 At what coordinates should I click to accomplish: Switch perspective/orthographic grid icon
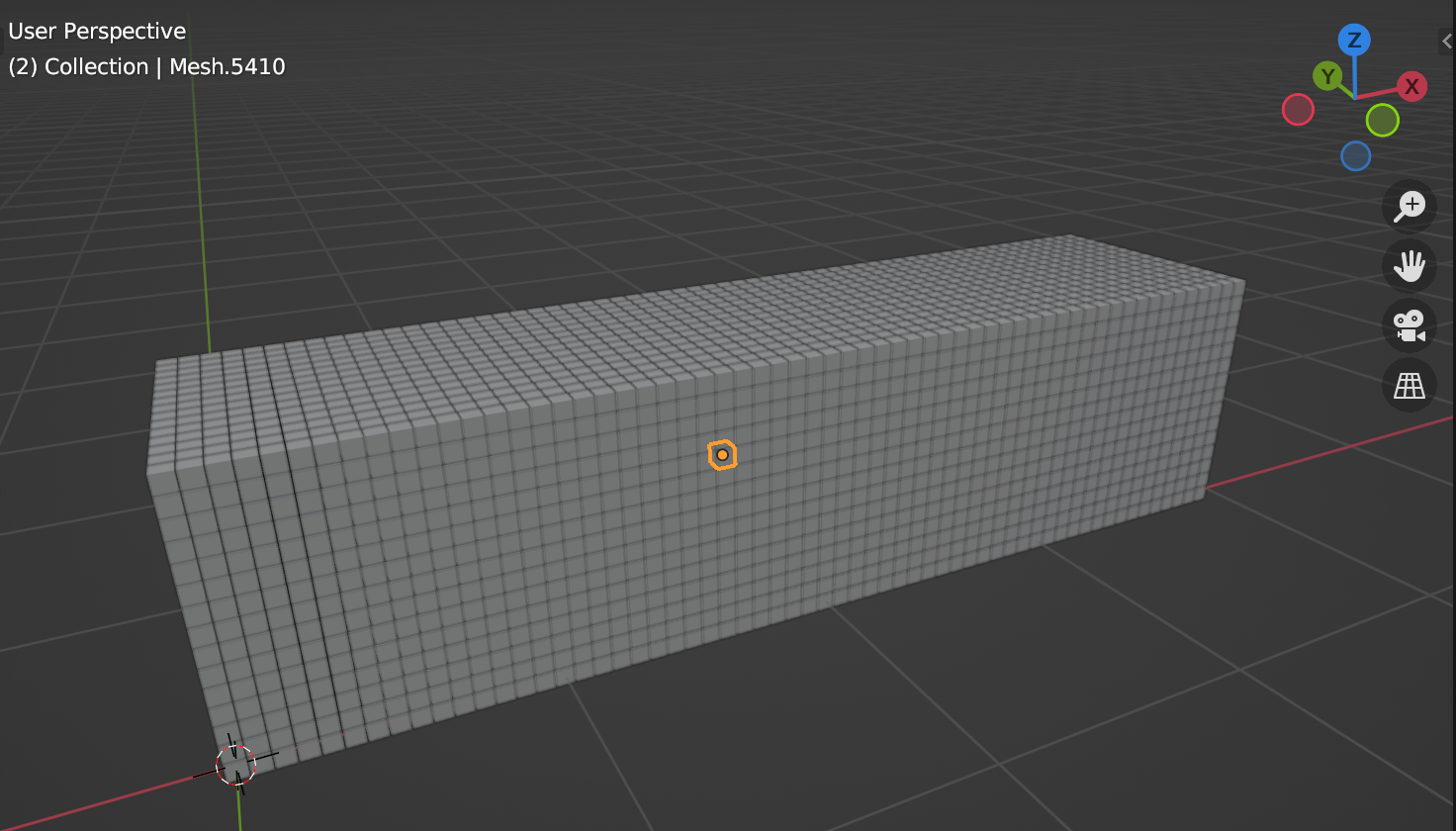tap(1410, 385)
